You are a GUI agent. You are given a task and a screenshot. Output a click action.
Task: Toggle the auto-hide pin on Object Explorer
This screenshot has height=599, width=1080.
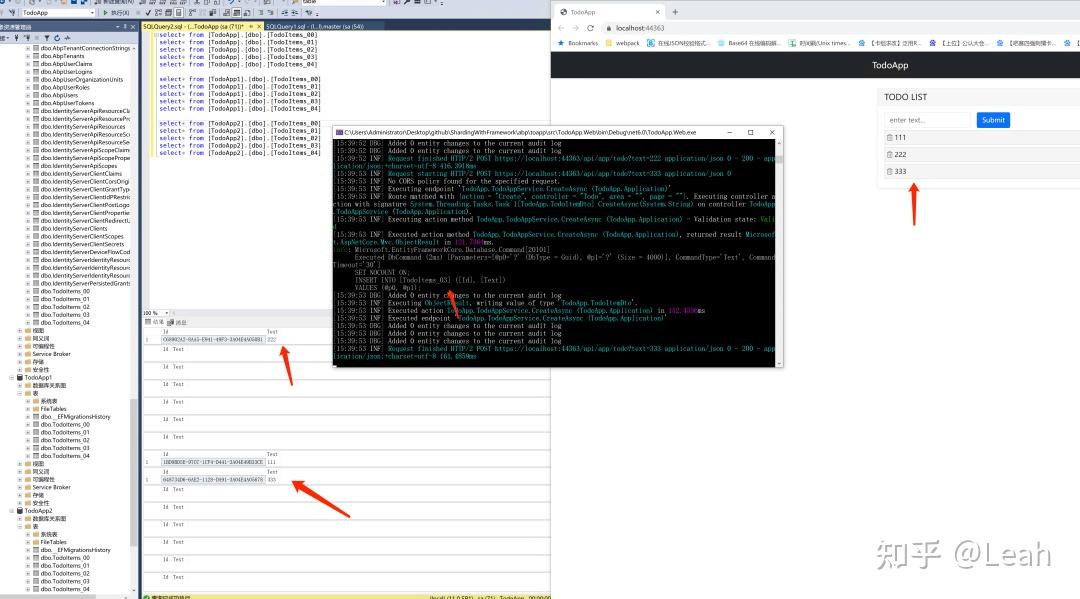pyautogui.click(x=125, y=26)
